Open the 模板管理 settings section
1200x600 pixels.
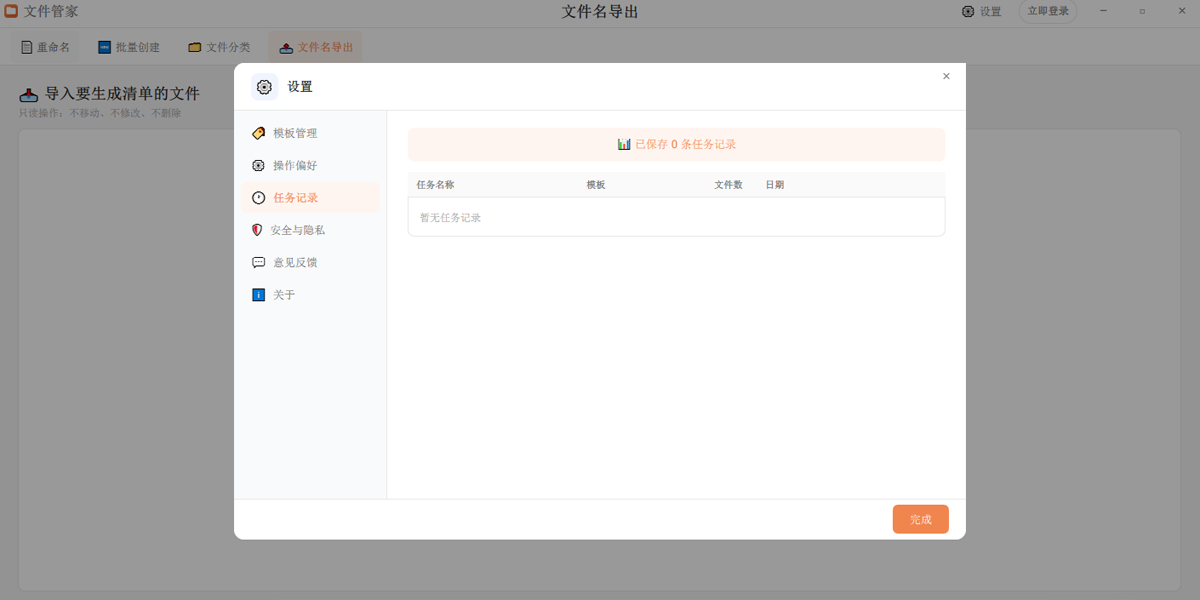point(311,133)
